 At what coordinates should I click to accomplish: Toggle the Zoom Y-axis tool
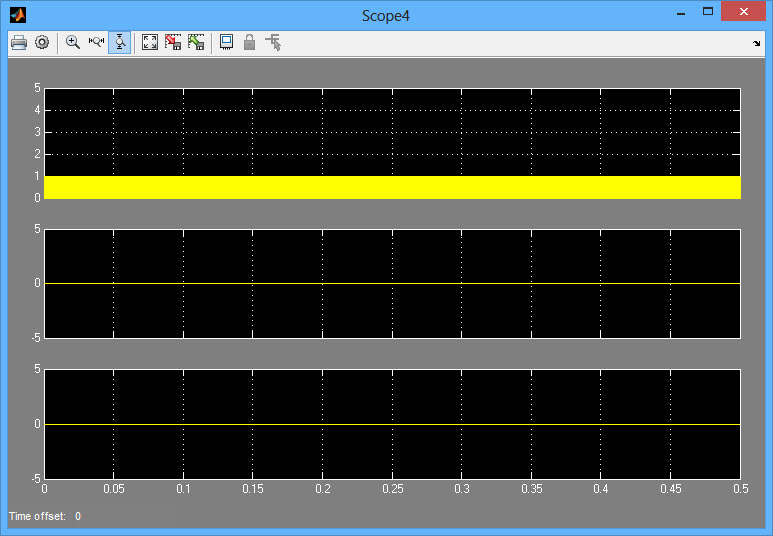pyautogui.click(x=119, y=42)
